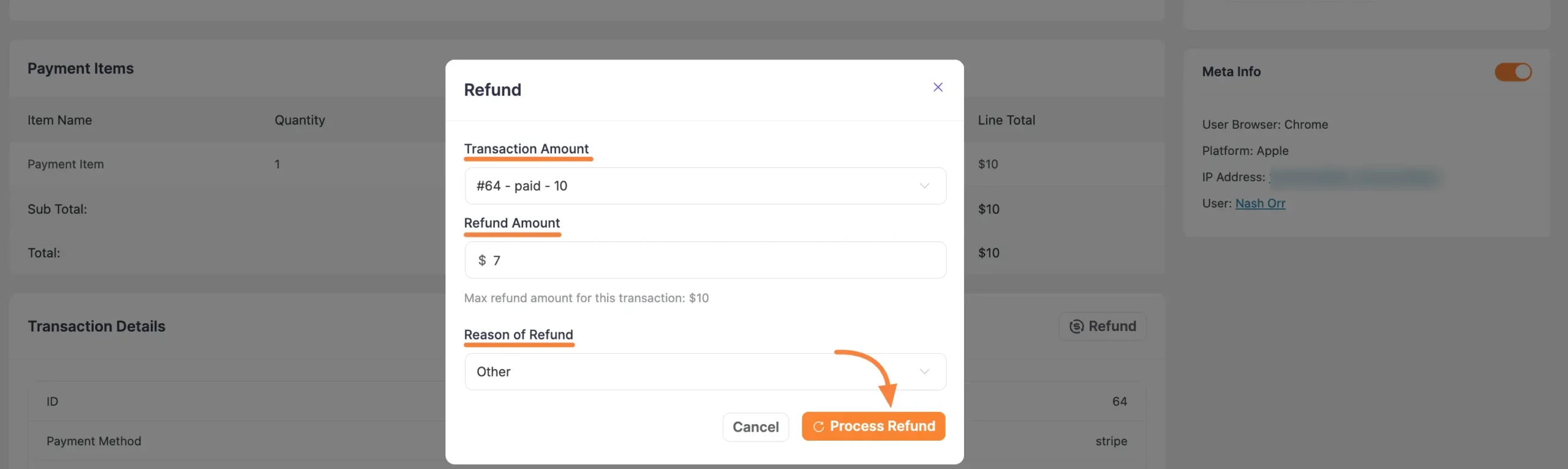This screenshot has height=469, width=1568.
Task: Select the Payment Items section header
Action: [x=81, y=68]
